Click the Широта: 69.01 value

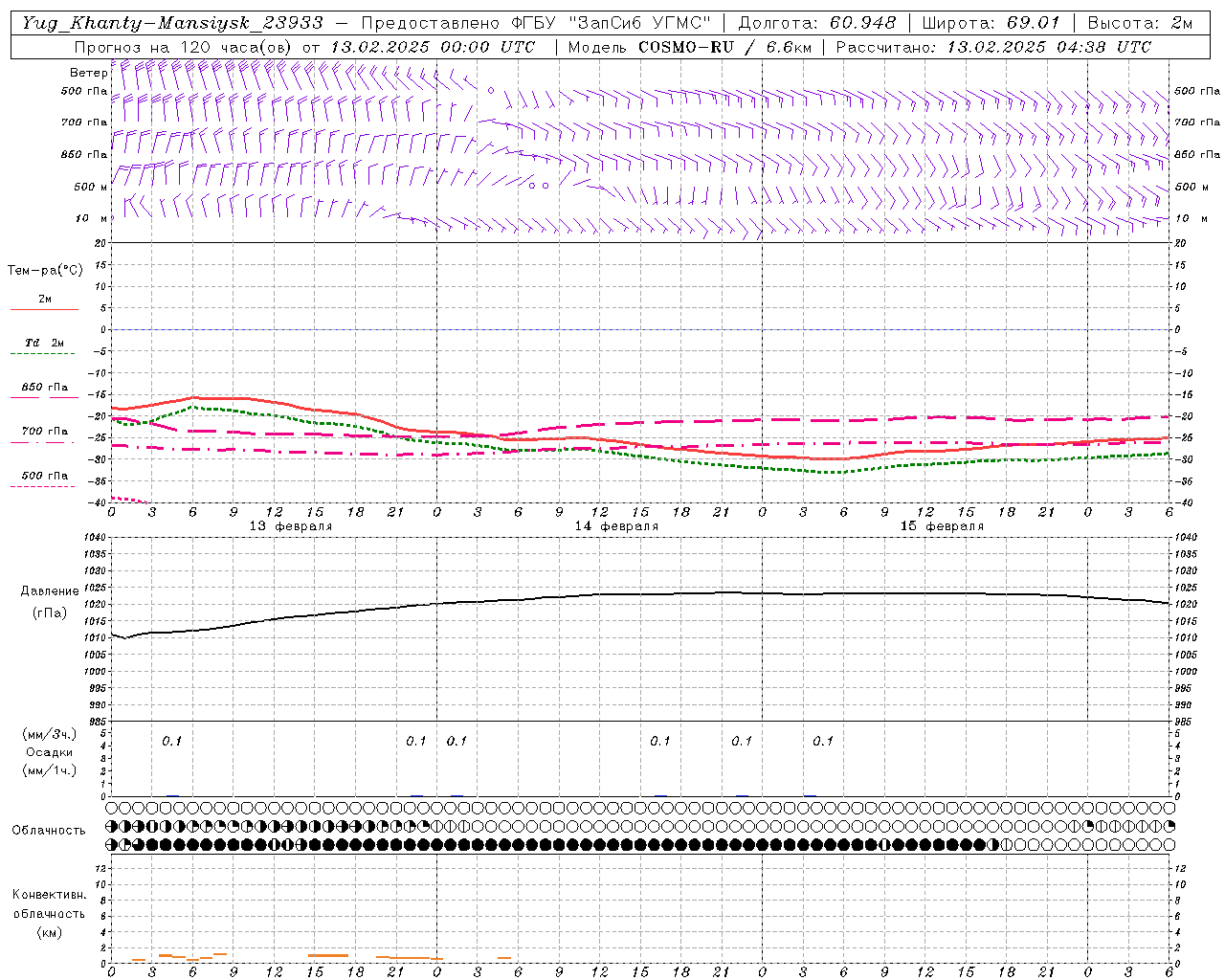pyautogui.click(x=991, y=23)
